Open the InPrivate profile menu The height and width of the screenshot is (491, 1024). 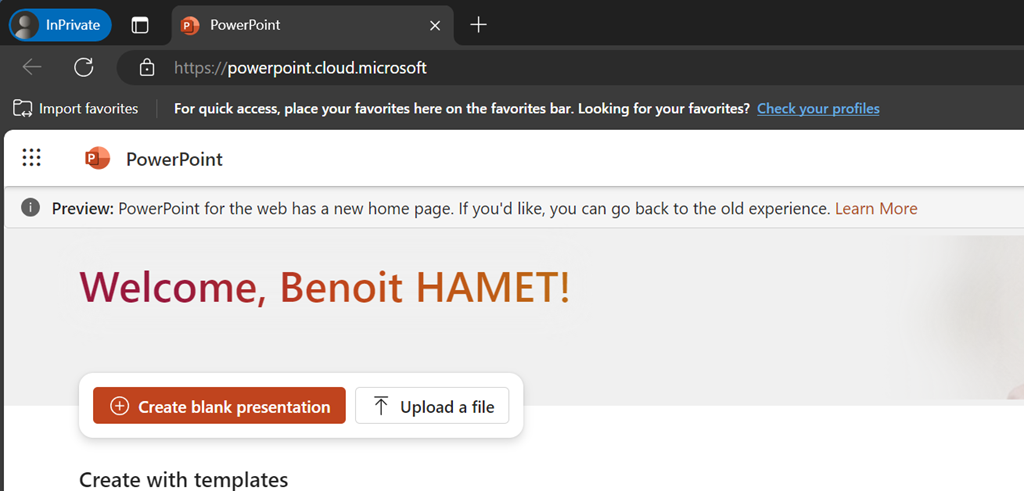[60, 25]
